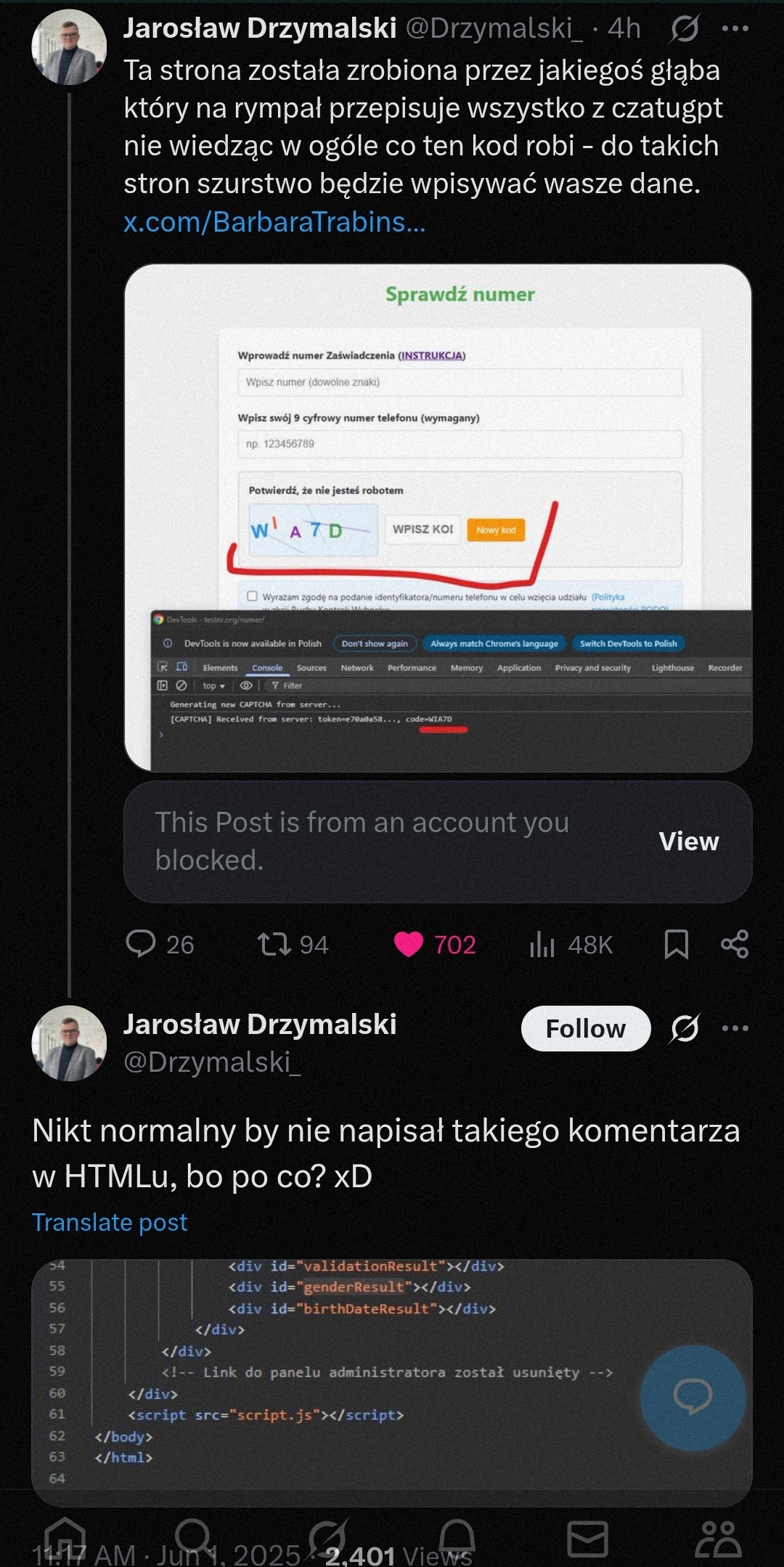
Task: Tap the floating reply compose button
Action: coord(693,1397)
